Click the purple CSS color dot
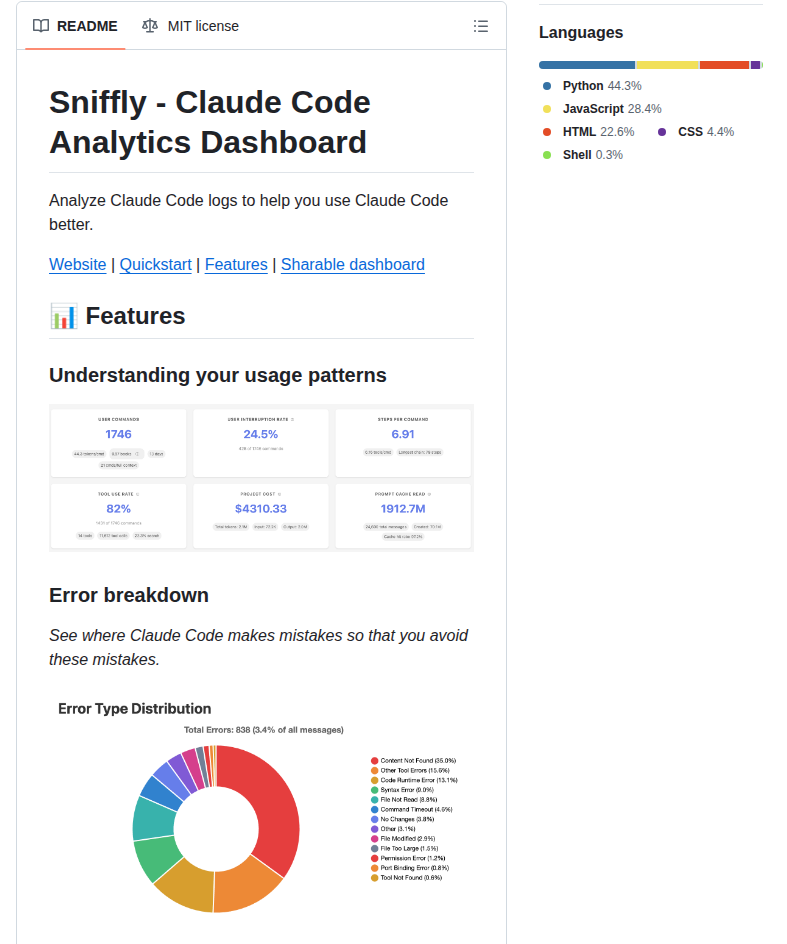The height and width of the screenshot is (944, 787). point(662,132)
